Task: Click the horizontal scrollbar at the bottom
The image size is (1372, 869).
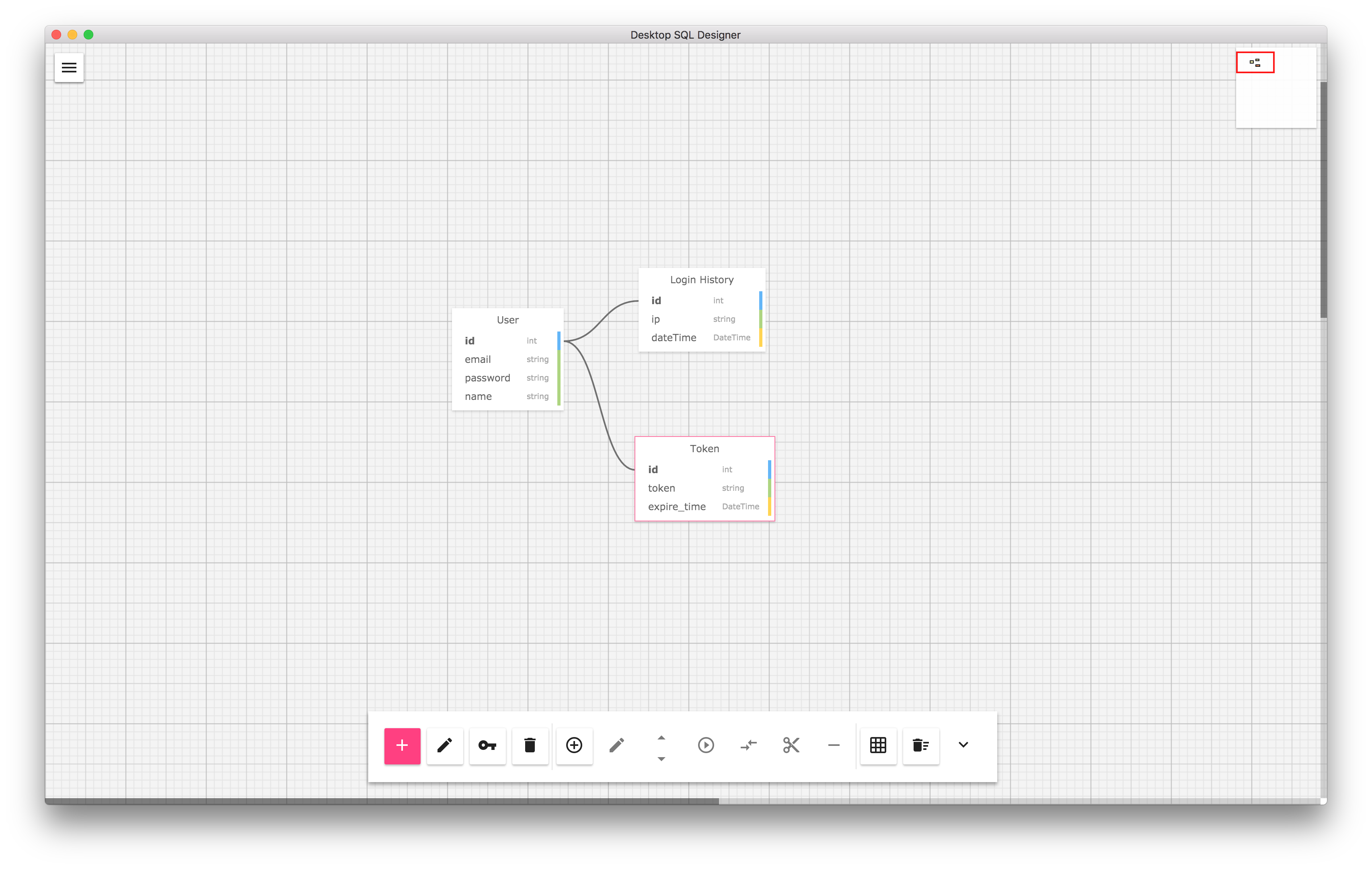Action: [x=382, y=801]
